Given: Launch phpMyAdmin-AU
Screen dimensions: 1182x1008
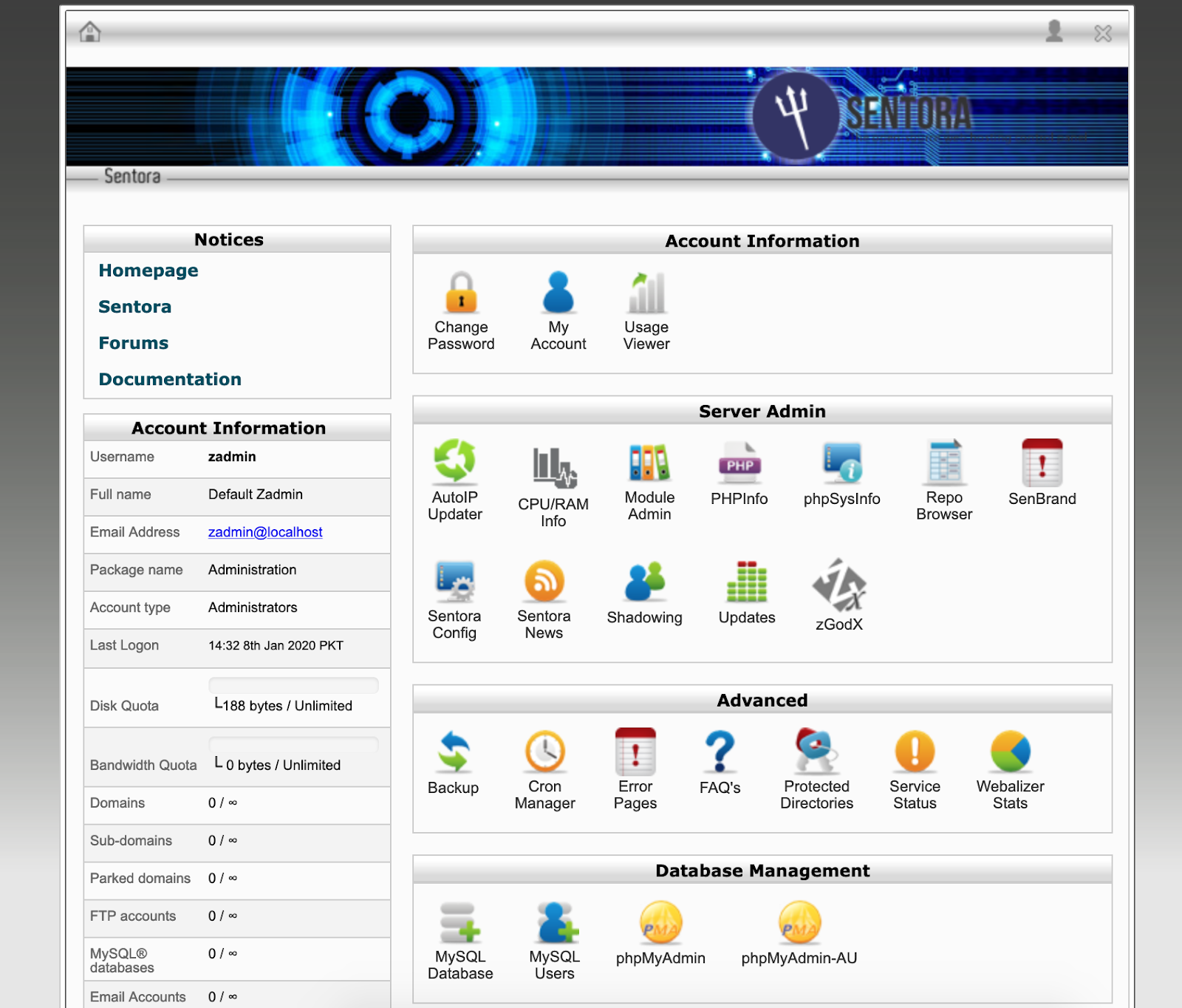Looking at the screenshot, I should [x=799, y=933].
